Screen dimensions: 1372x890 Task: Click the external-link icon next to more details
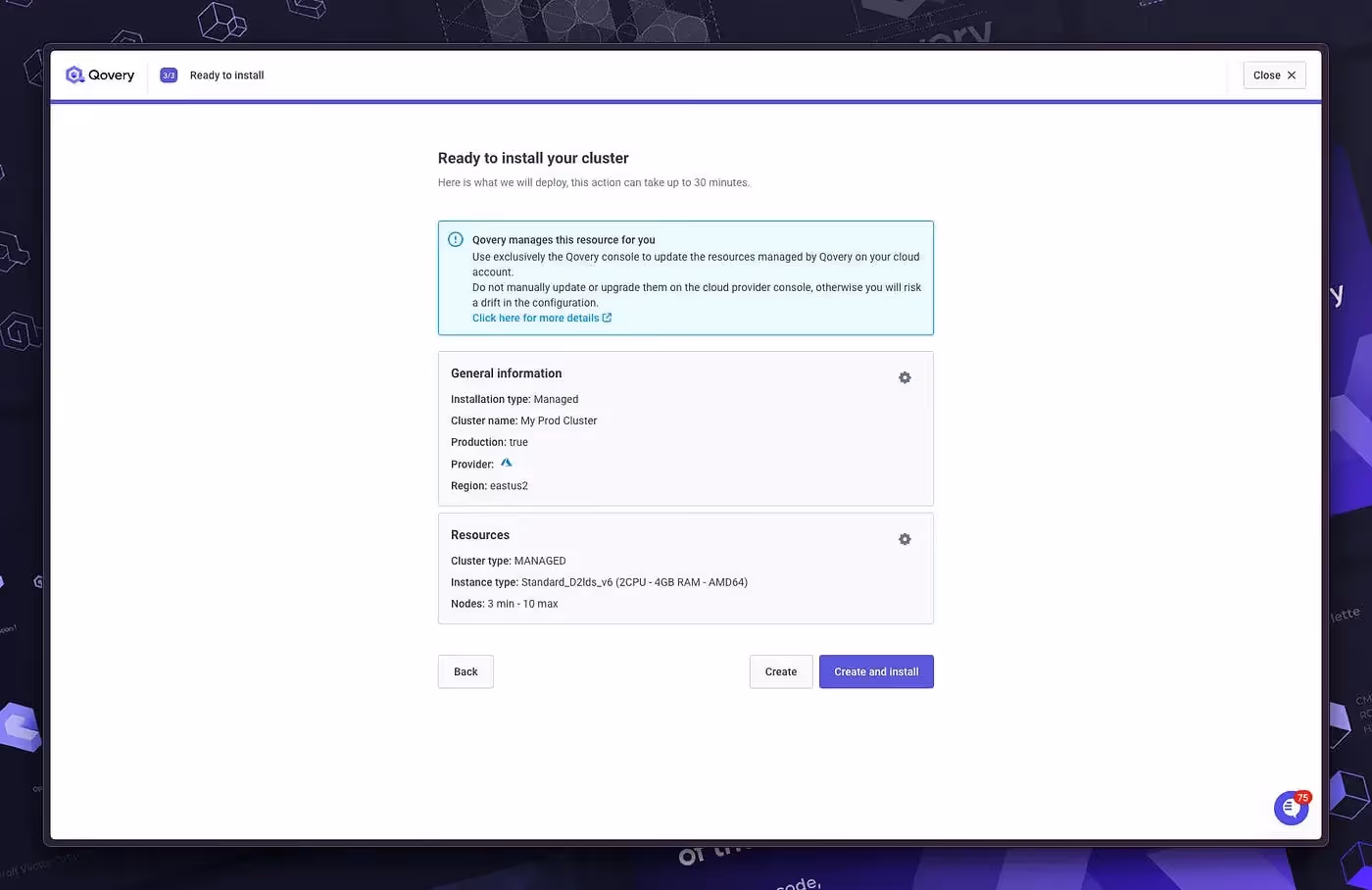(x=608, y=317)
